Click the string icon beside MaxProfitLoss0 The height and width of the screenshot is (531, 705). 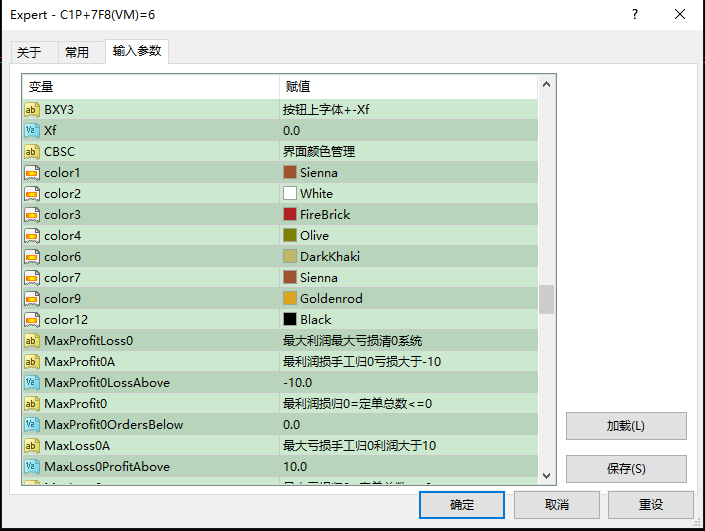31,341
